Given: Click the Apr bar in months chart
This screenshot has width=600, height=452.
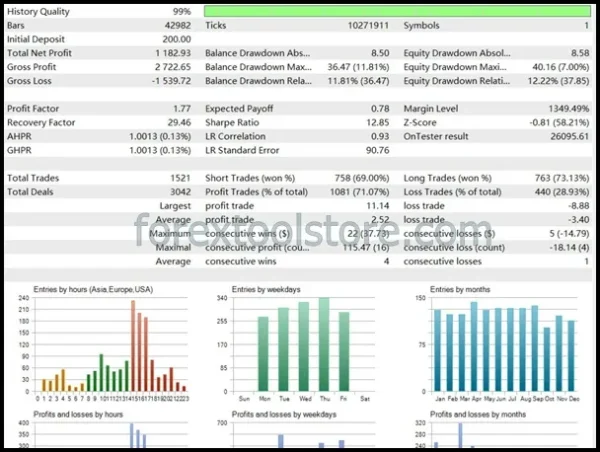Looking at the screenshot, I should tap(474, 347).
